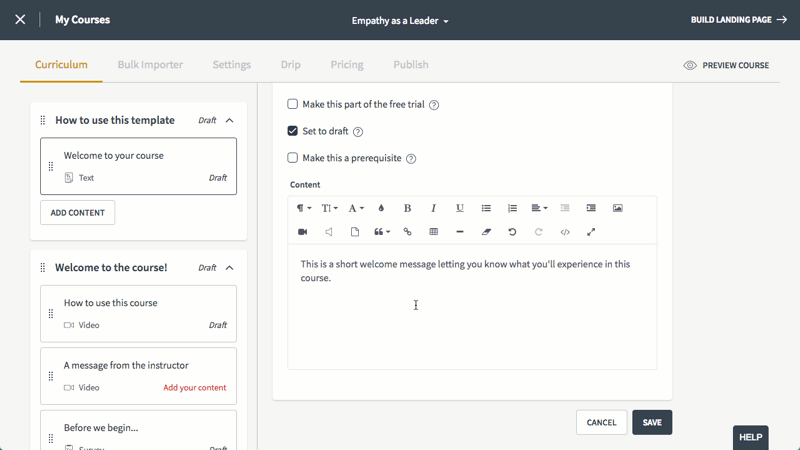The image size is (800, 450).
Task: Insert a video using the camera icon
Action: pos(303,232)
